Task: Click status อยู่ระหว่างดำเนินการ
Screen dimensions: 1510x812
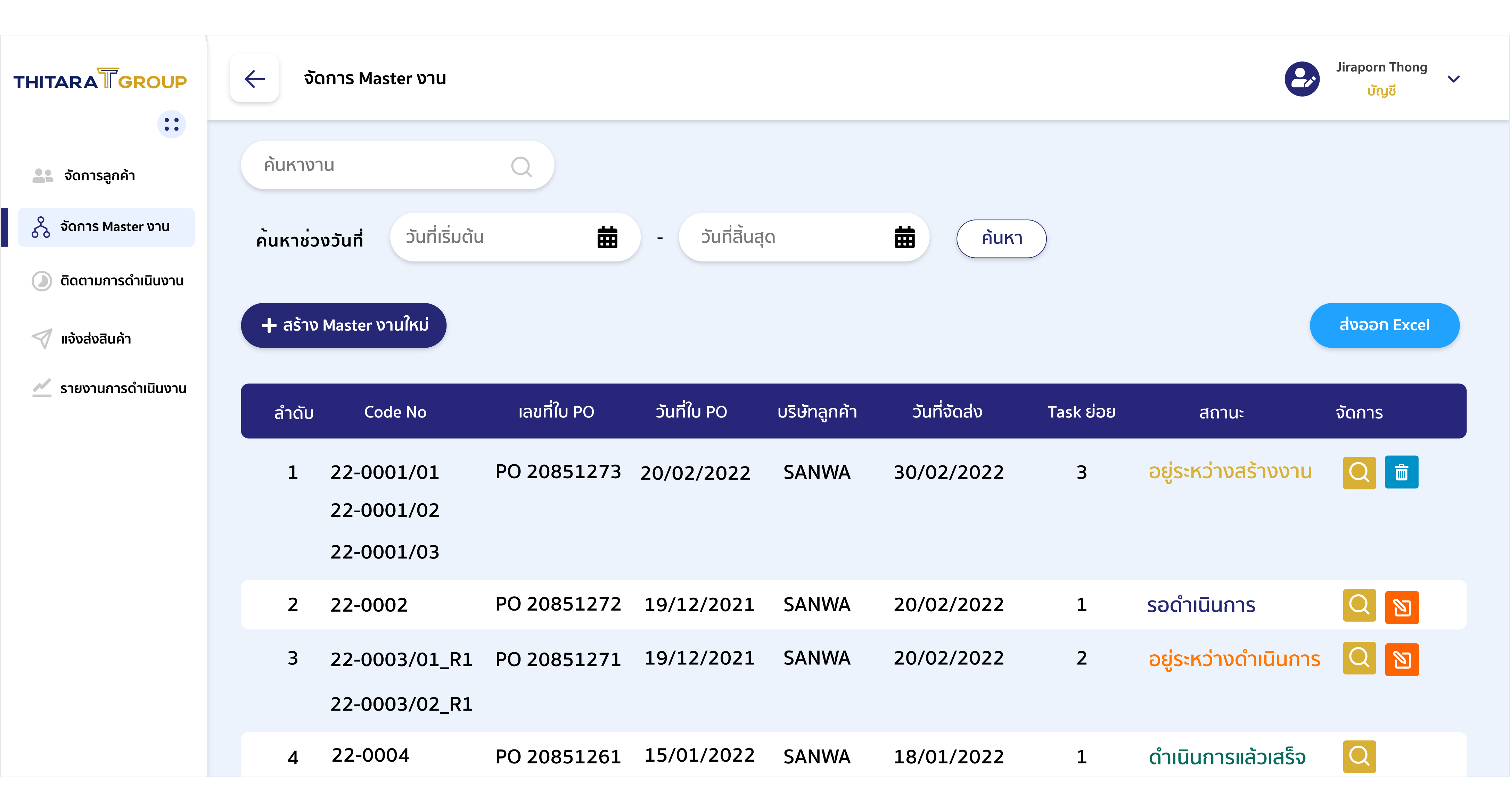Action: point(1234,659)
